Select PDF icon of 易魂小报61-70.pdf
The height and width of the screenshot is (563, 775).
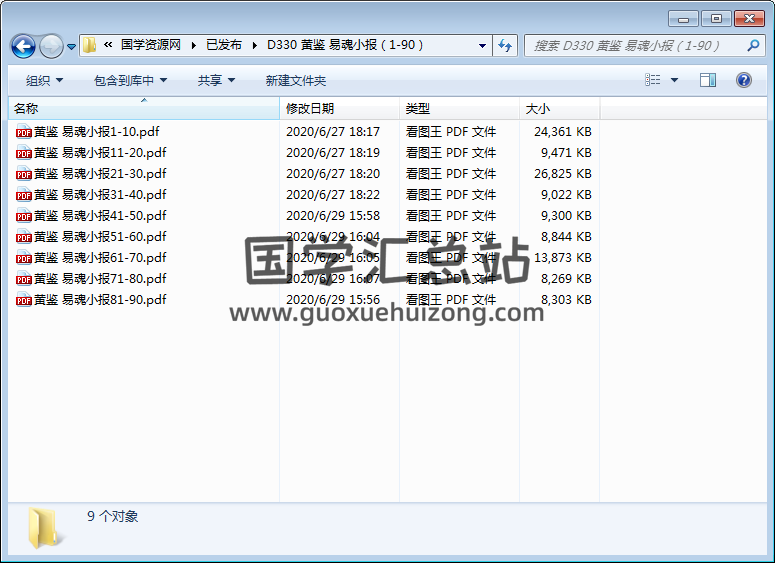pyautogui.click(x=23, y=258)
